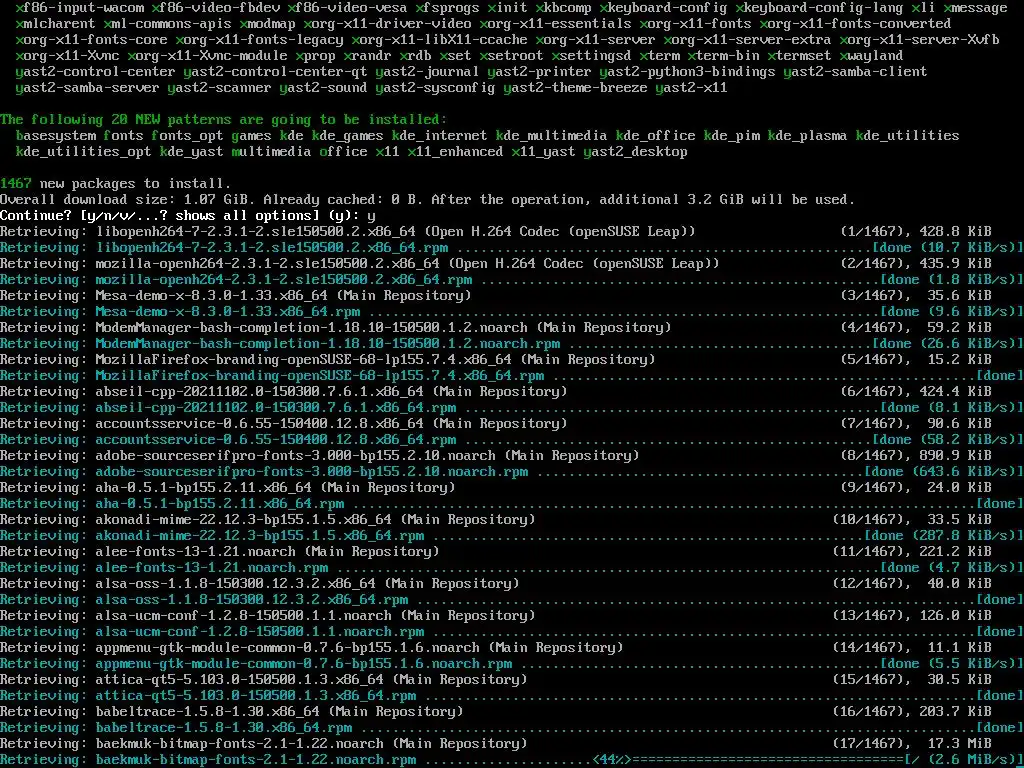
Task: Click 'baekmuk-bitmap-fonts-2.1-1.22.noarch.rpm' file name
Action: coord(256,760)
